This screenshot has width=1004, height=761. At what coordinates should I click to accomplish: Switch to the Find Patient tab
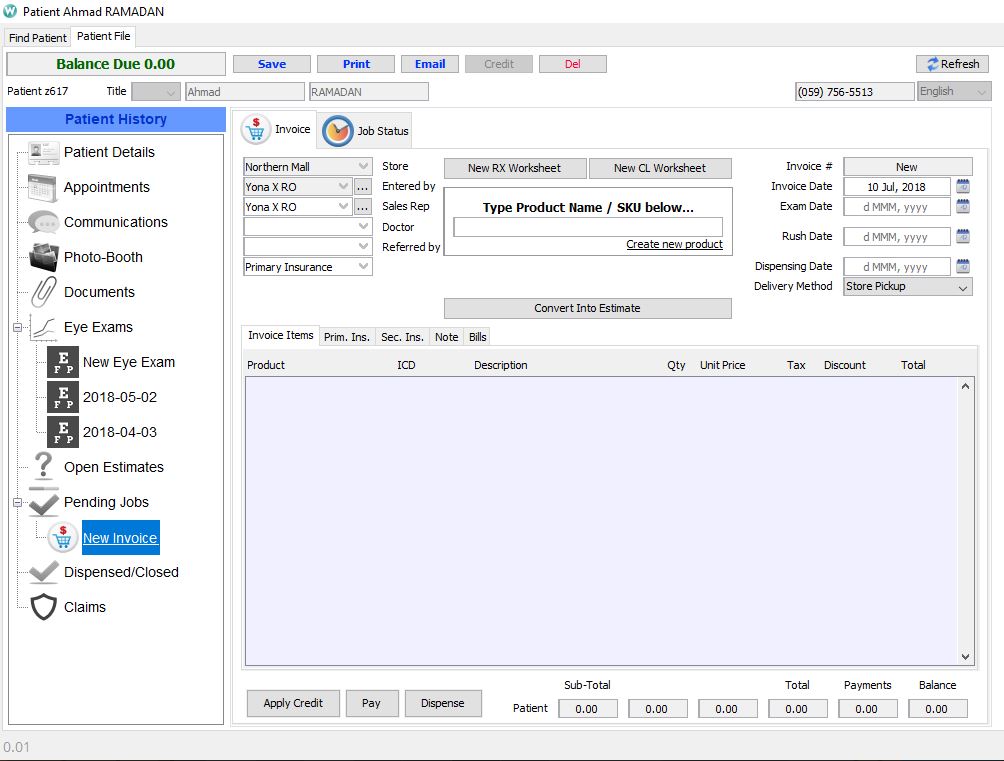(38, 38)
